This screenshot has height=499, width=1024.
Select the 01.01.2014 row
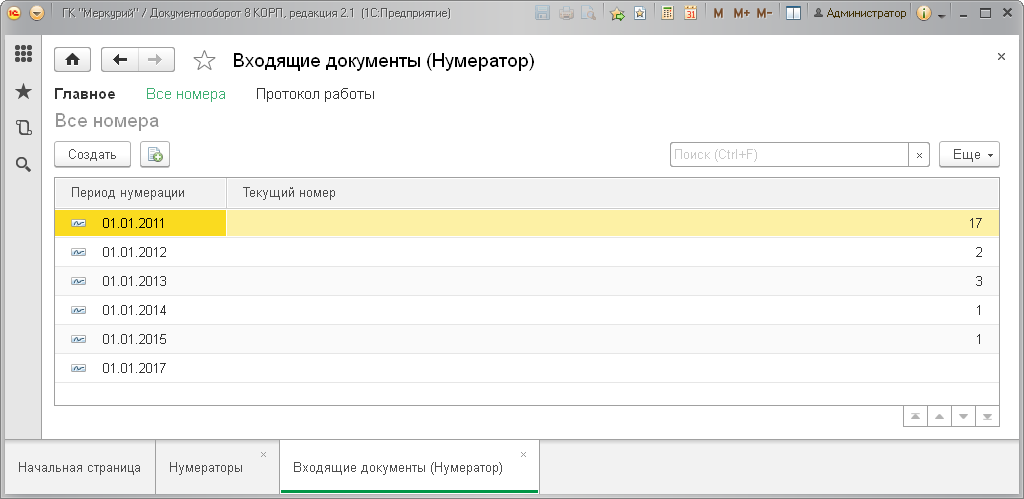click(527, 310)
